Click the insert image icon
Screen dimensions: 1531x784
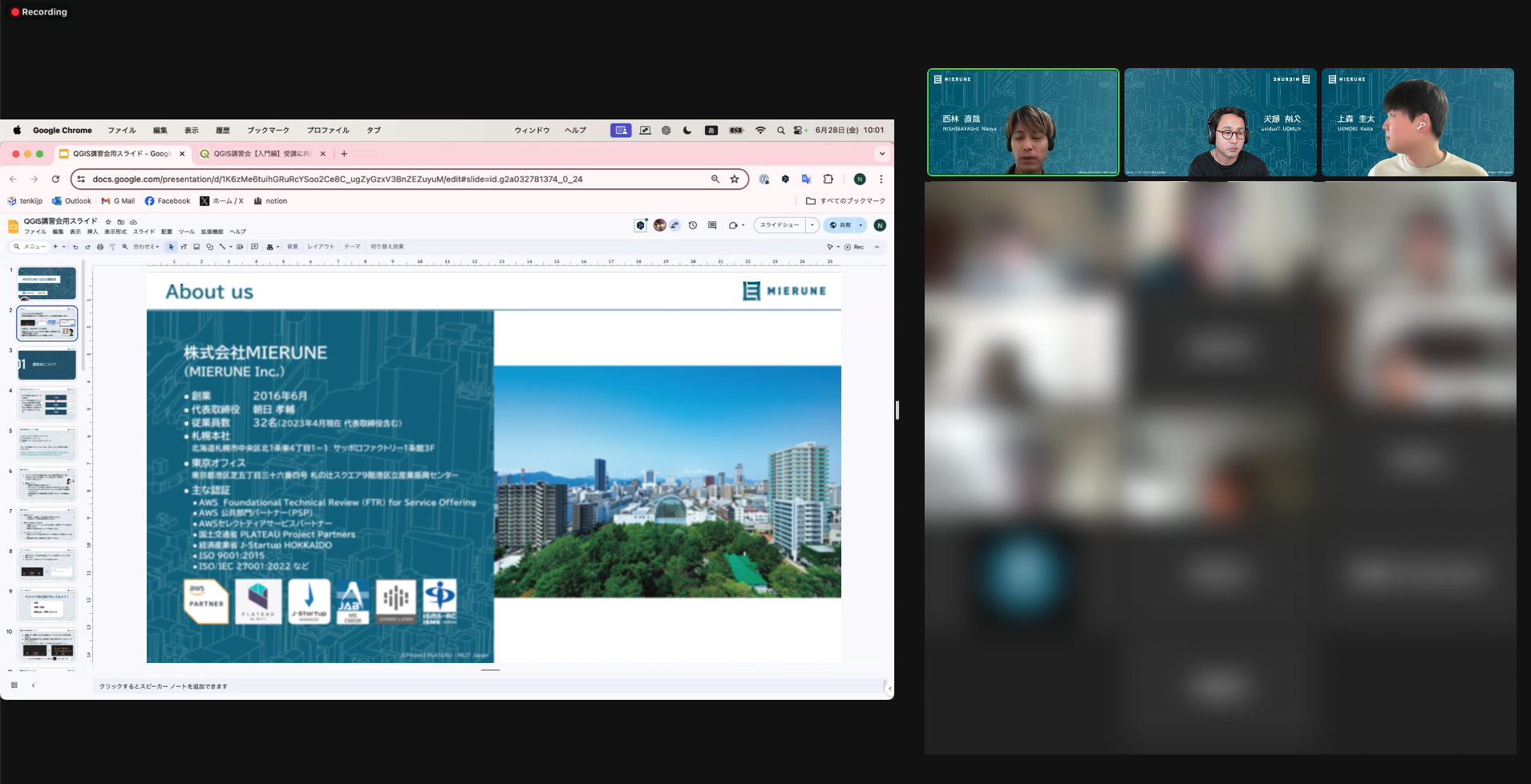[196, 247]
